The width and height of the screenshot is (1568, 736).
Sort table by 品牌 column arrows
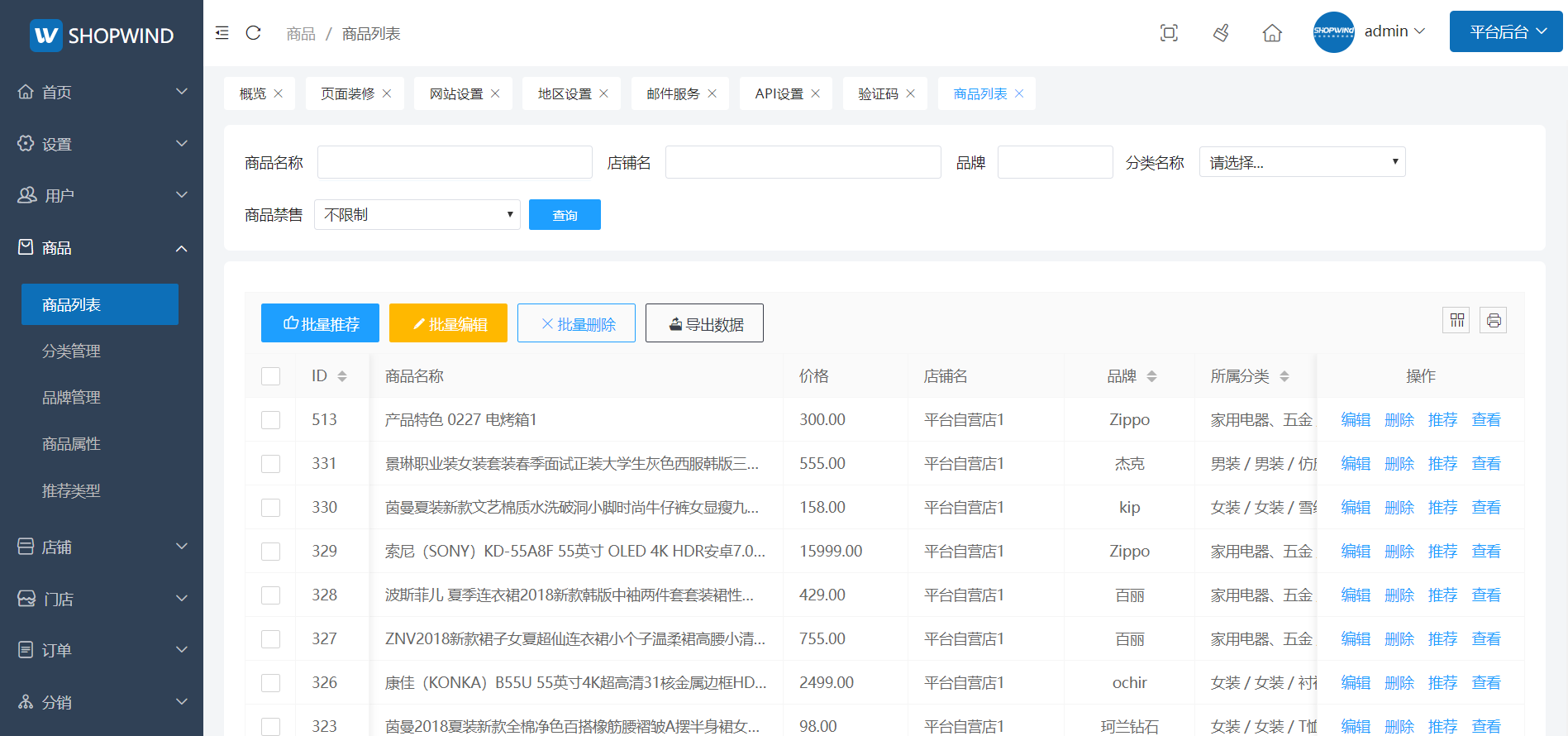(1151, 376)
